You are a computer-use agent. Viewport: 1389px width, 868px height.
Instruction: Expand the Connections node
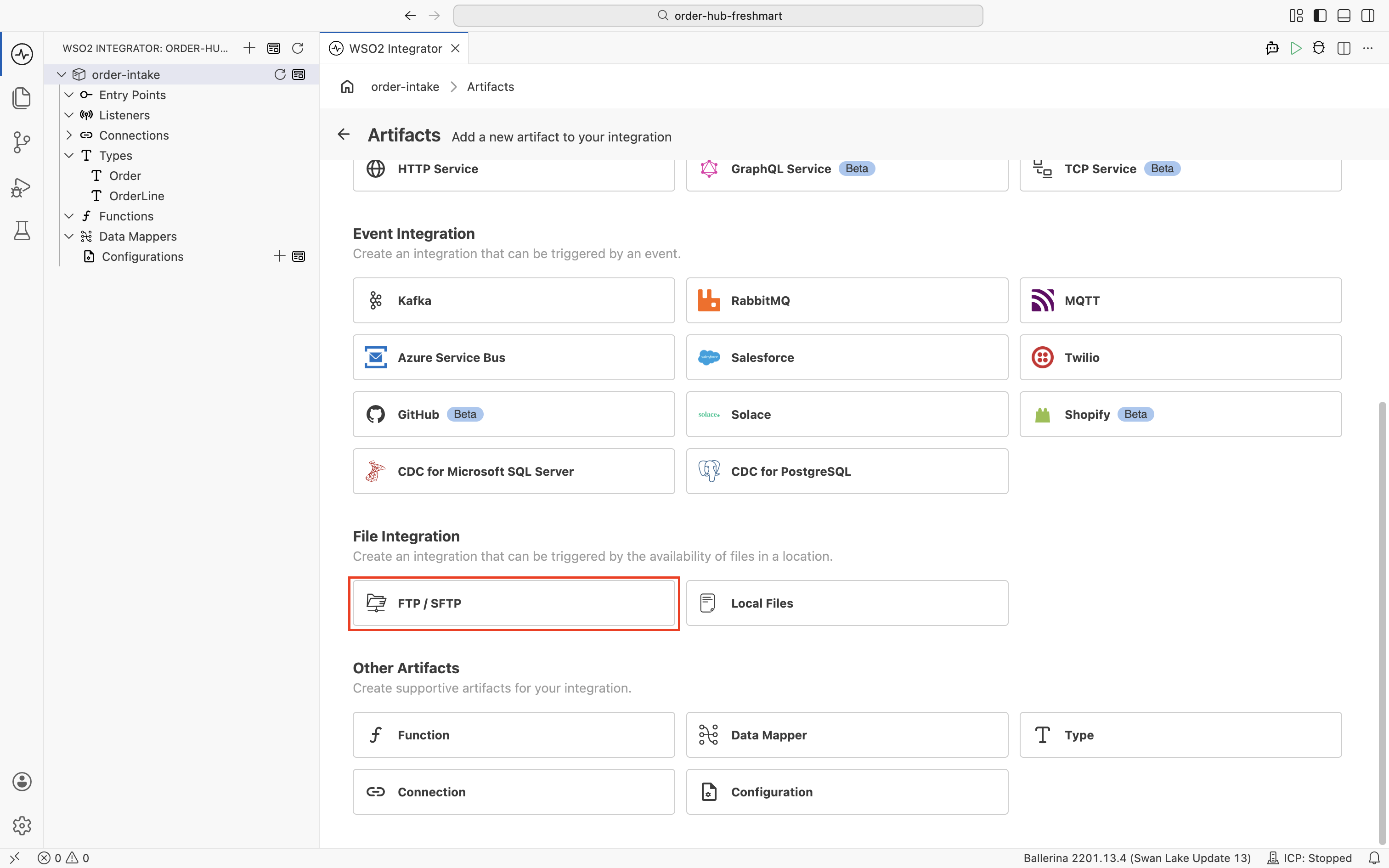(x=69, y=135)
